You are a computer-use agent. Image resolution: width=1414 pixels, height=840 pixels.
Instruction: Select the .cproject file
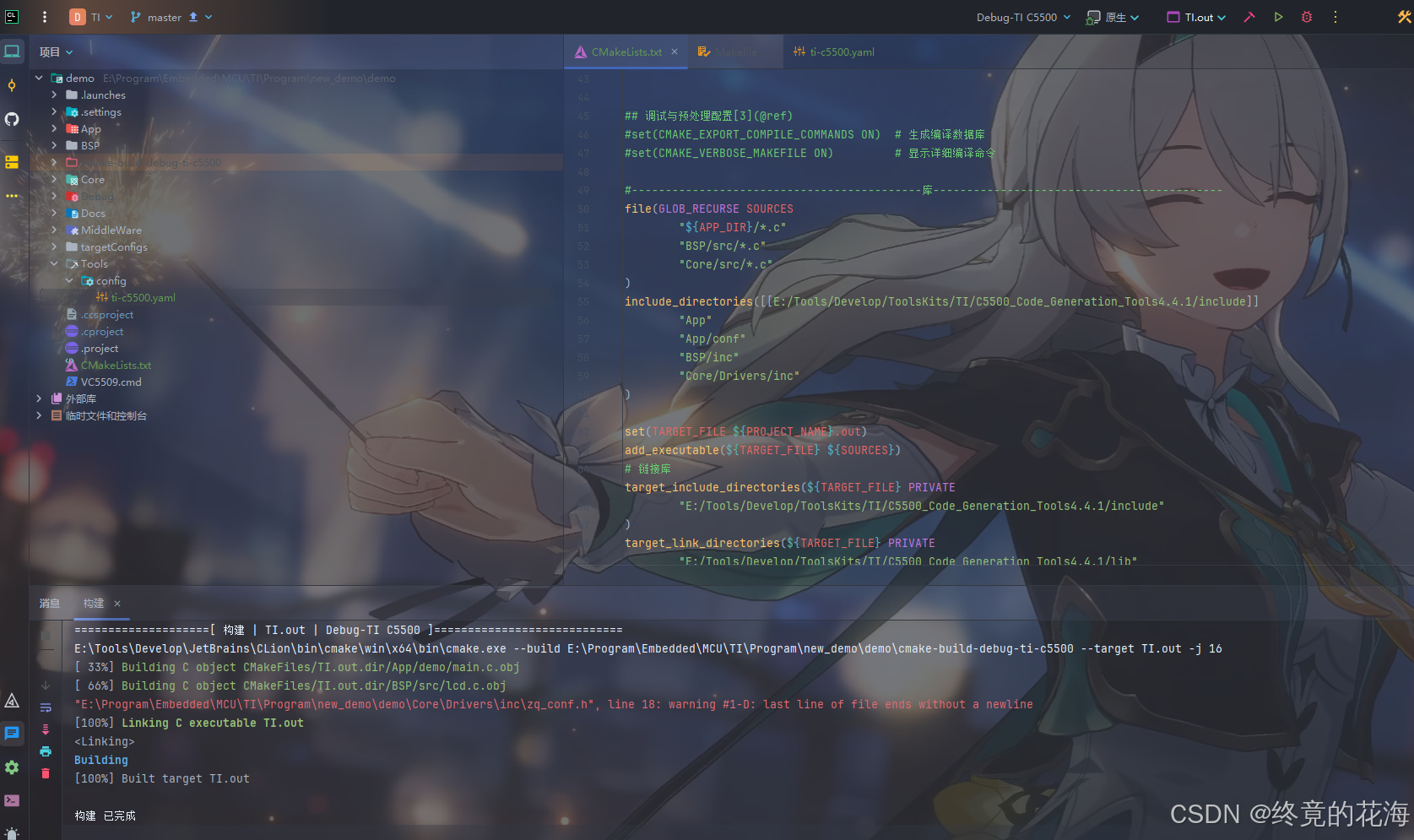(95, 331)
